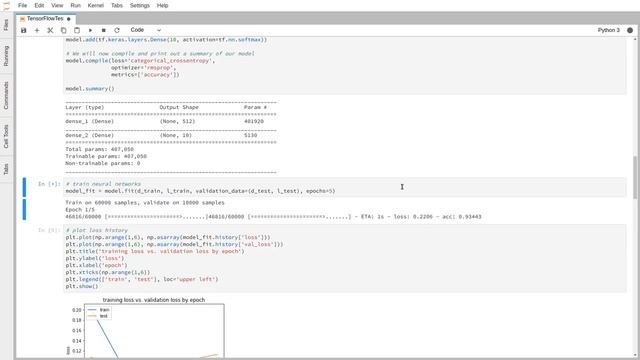Viewport: 640px width, 360px height.
Task: Open the Help menu
Action: tap(162, 5)
